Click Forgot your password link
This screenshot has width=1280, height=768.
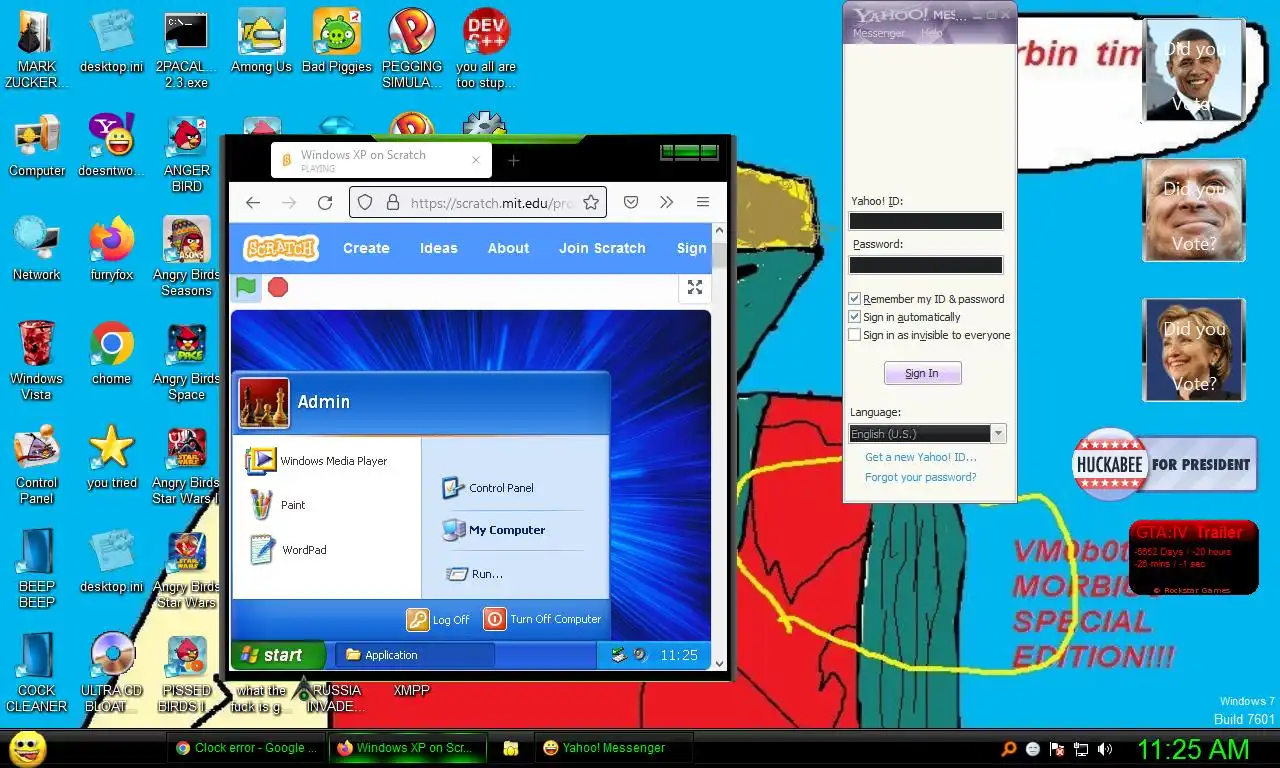(920, 477)
